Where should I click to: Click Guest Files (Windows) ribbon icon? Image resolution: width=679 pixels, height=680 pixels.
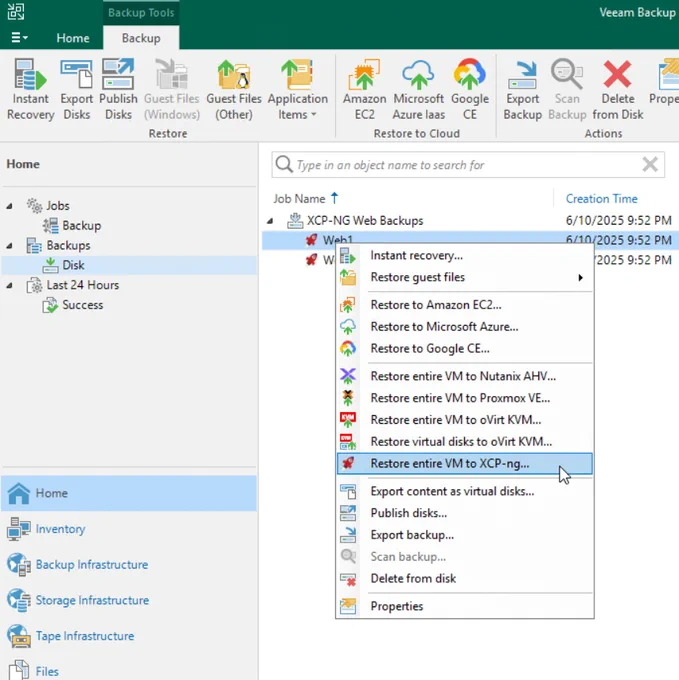coord(172,89)
